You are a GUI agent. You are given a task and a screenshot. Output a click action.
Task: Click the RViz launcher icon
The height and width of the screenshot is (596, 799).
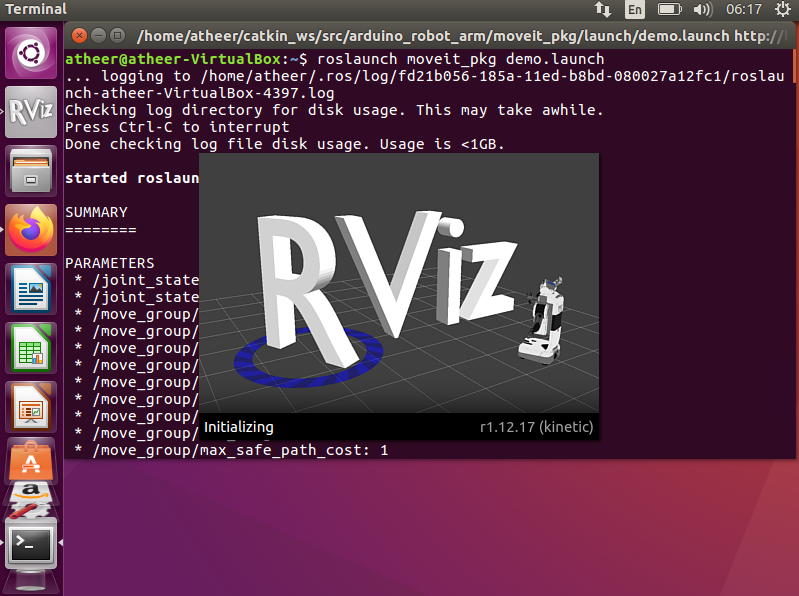pyautogui.click(x=31, y=112)
